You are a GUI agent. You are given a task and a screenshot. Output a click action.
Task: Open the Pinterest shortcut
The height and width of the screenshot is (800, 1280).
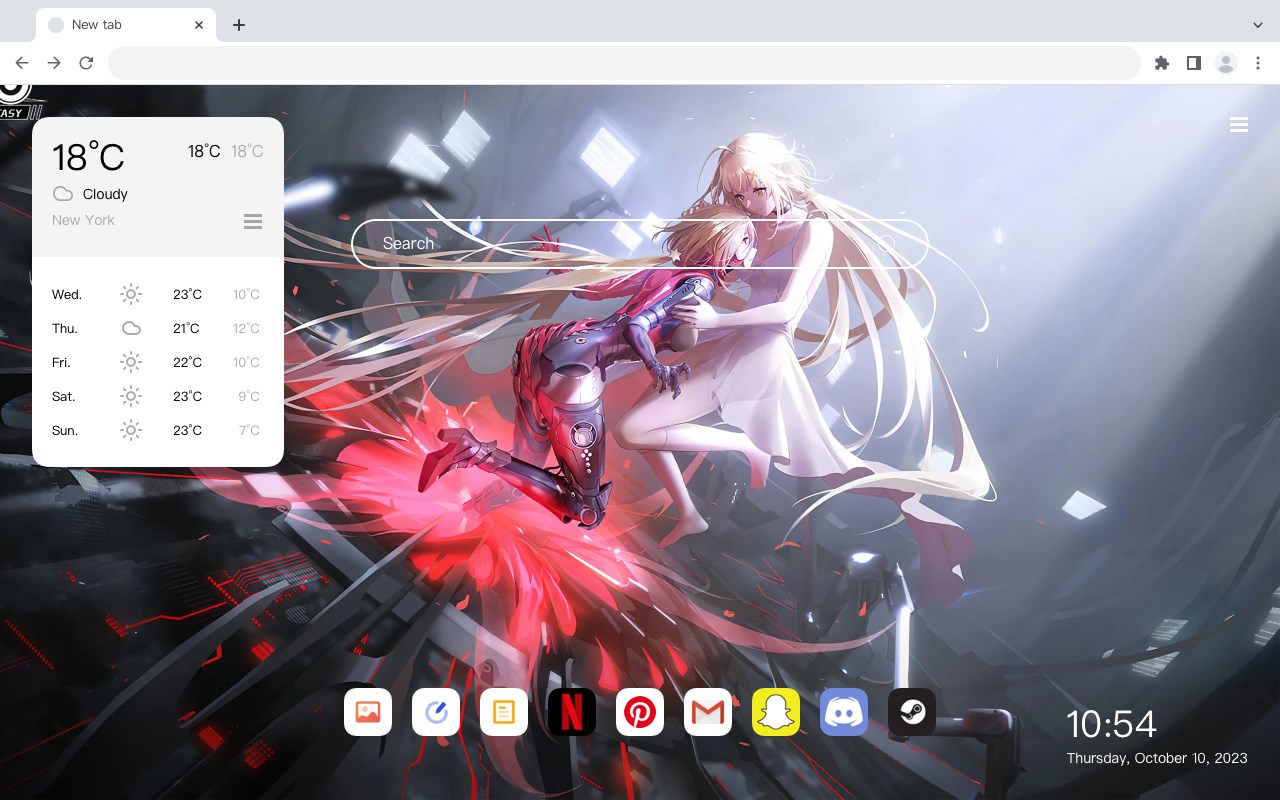640,712
